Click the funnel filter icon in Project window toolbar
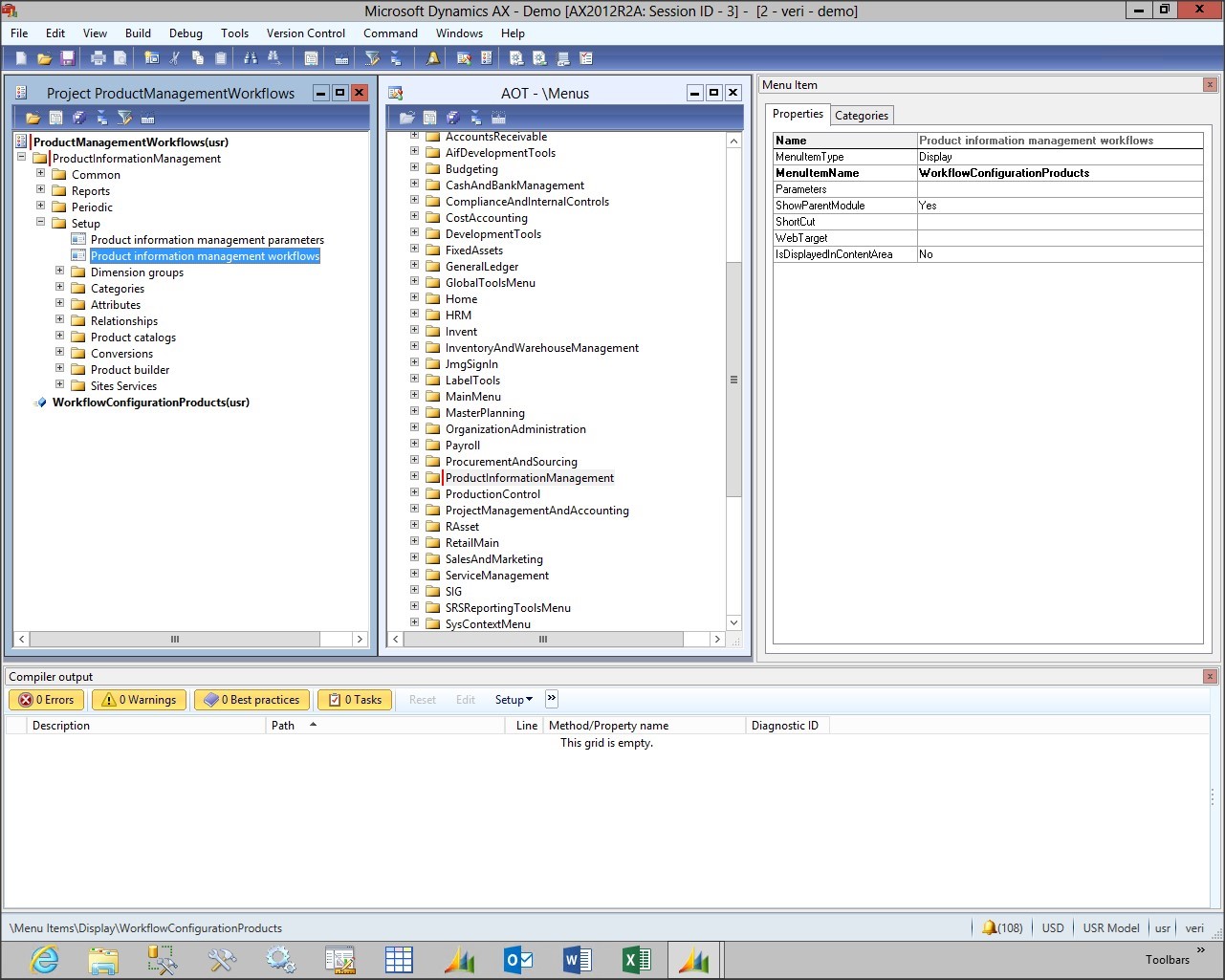Image resolution: width=1225 pixels, height=980 pixels. point(124,119)
